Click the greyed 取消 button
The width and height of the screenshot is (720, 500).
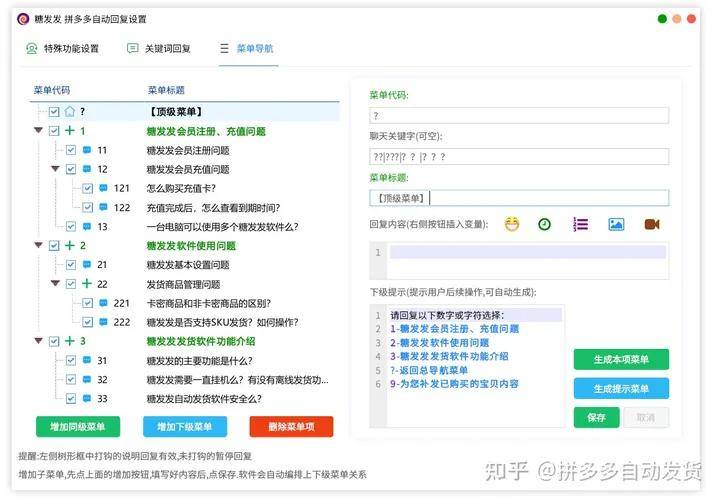coord(646,417)
